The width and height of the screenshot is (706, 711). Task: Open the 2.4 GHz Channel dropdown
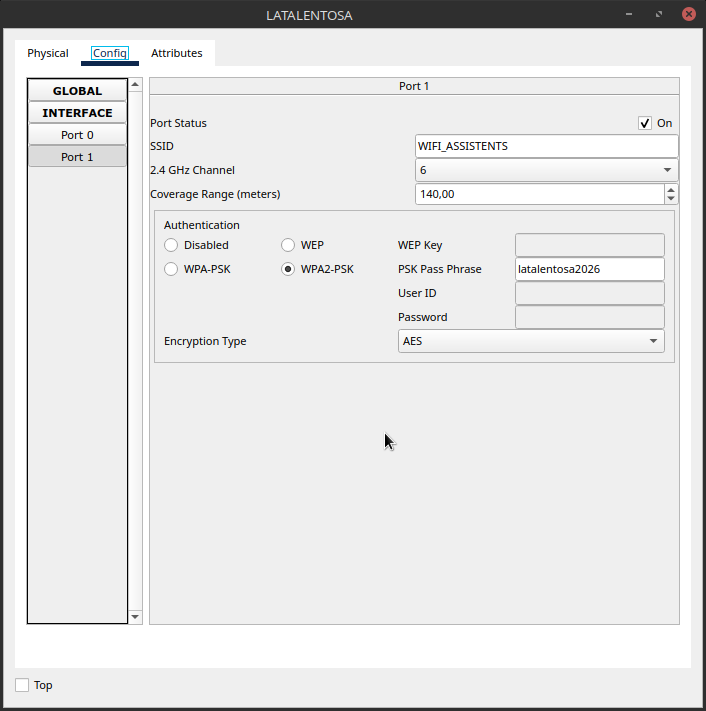click(x=546, y=170)
